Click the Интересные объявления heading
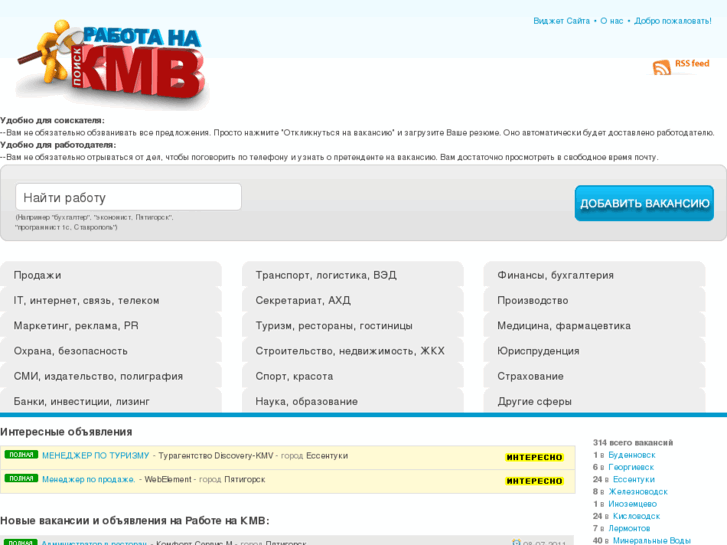 coord(66,432)
